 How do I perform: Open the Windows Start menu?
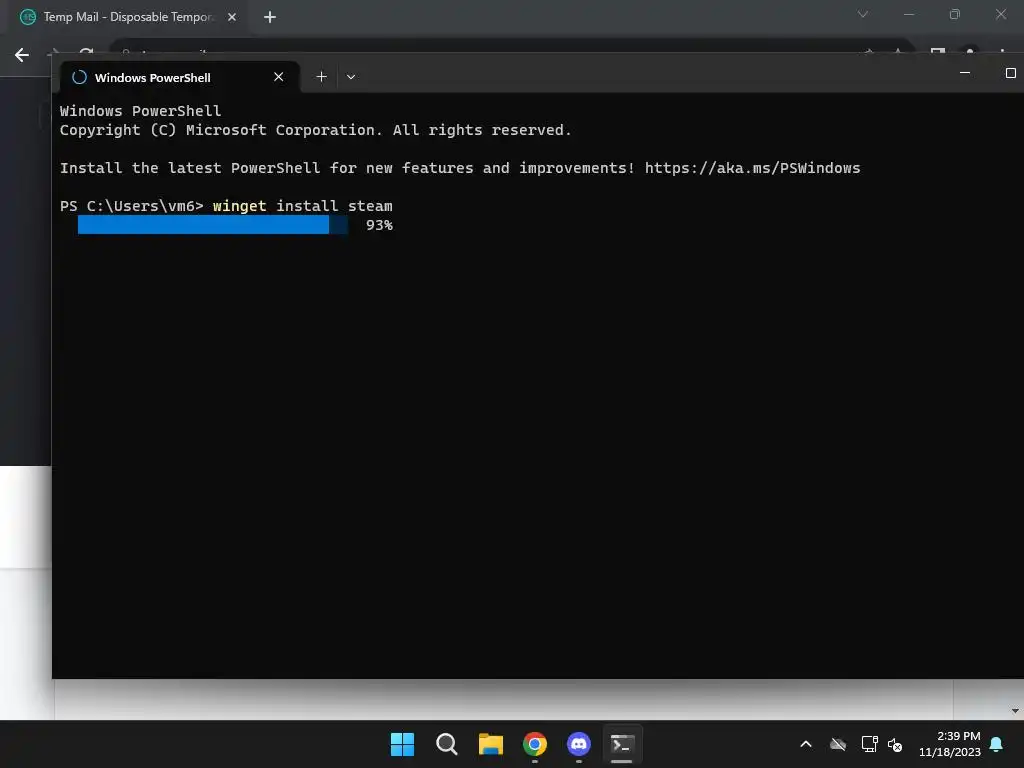pos(402,744)
